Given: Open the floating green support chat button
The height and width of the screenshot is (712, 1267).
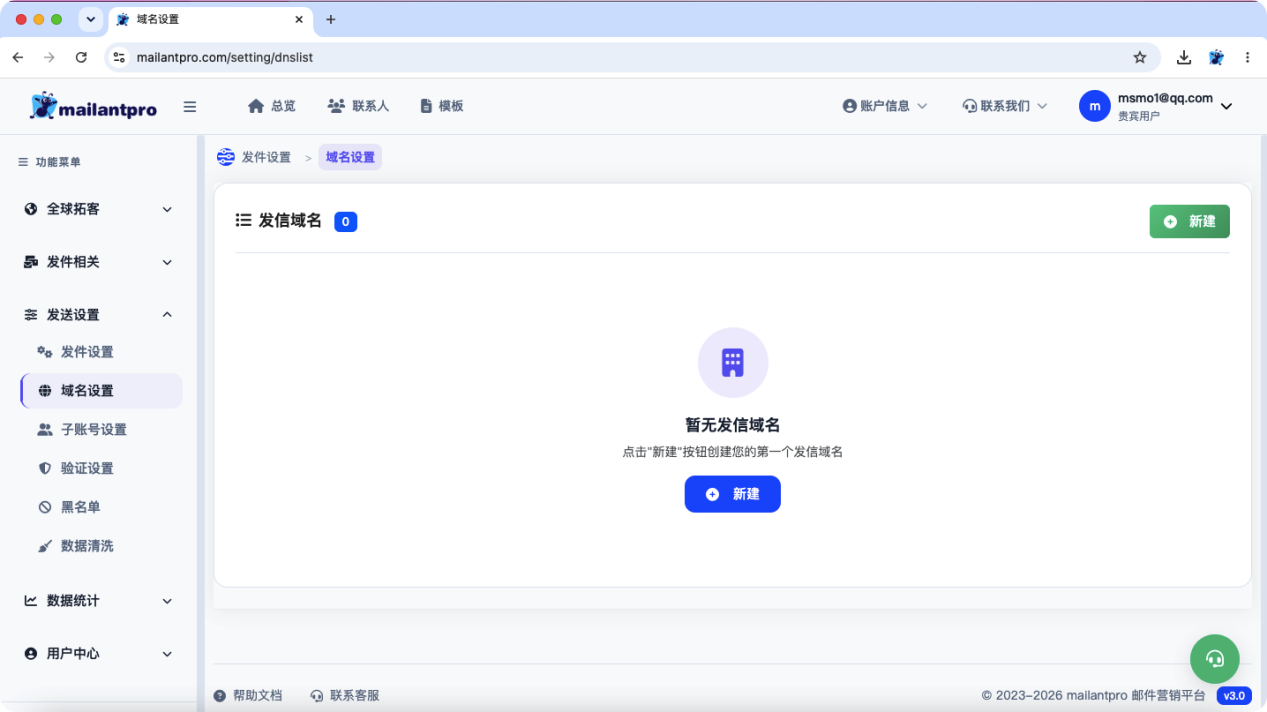Looking at the screenshot, I should point(1215,659).
